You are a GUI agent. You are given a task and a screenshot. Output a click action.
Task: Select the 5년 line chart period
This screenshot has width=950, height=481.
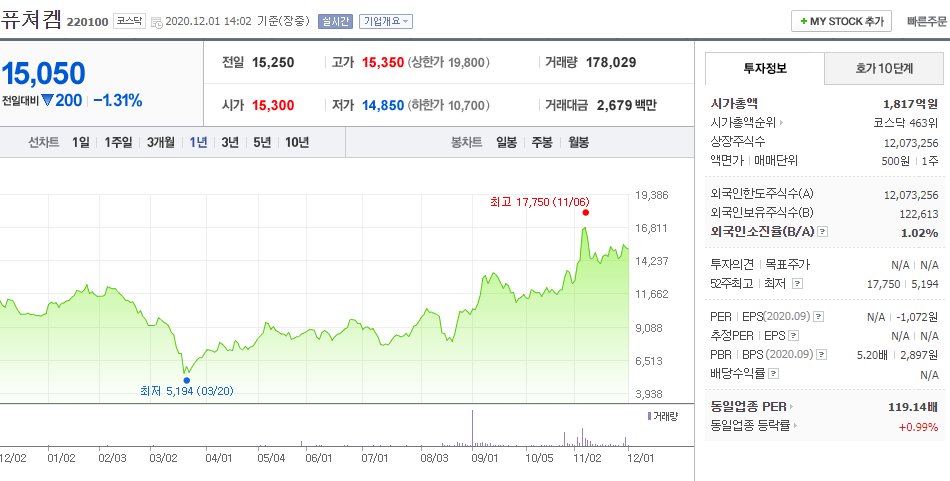[262, 142]
